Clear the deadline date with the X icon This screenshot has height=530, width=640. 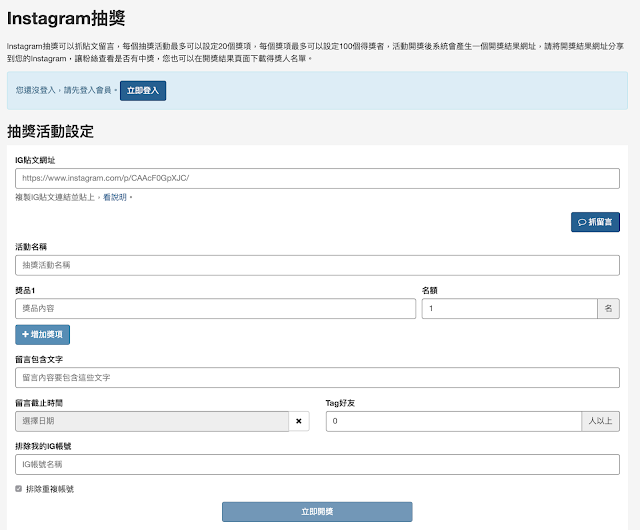tap(299, 421)
